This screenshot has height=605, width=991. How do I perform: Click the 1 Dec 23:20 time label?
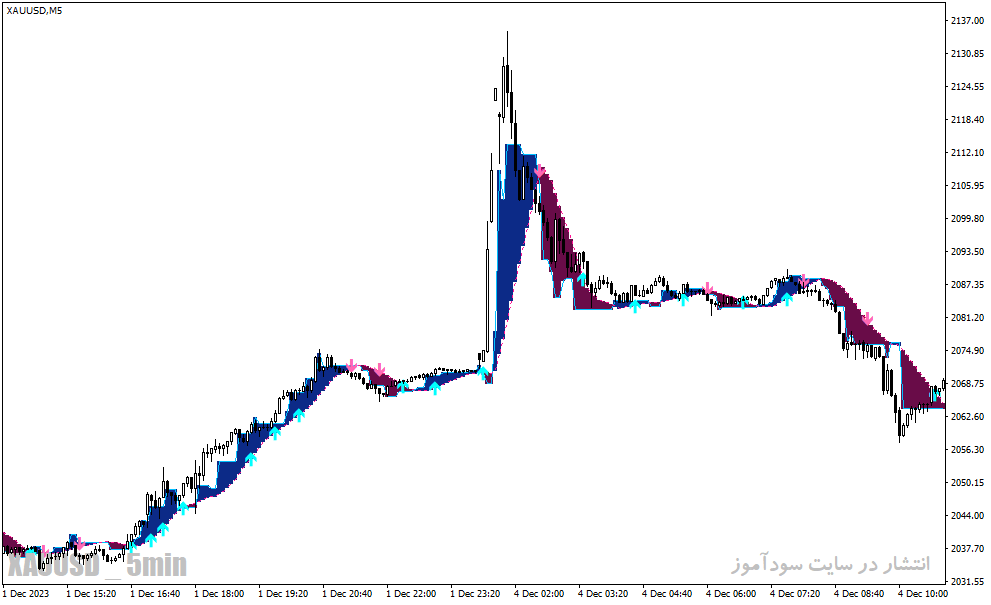(x=475, y=594)
